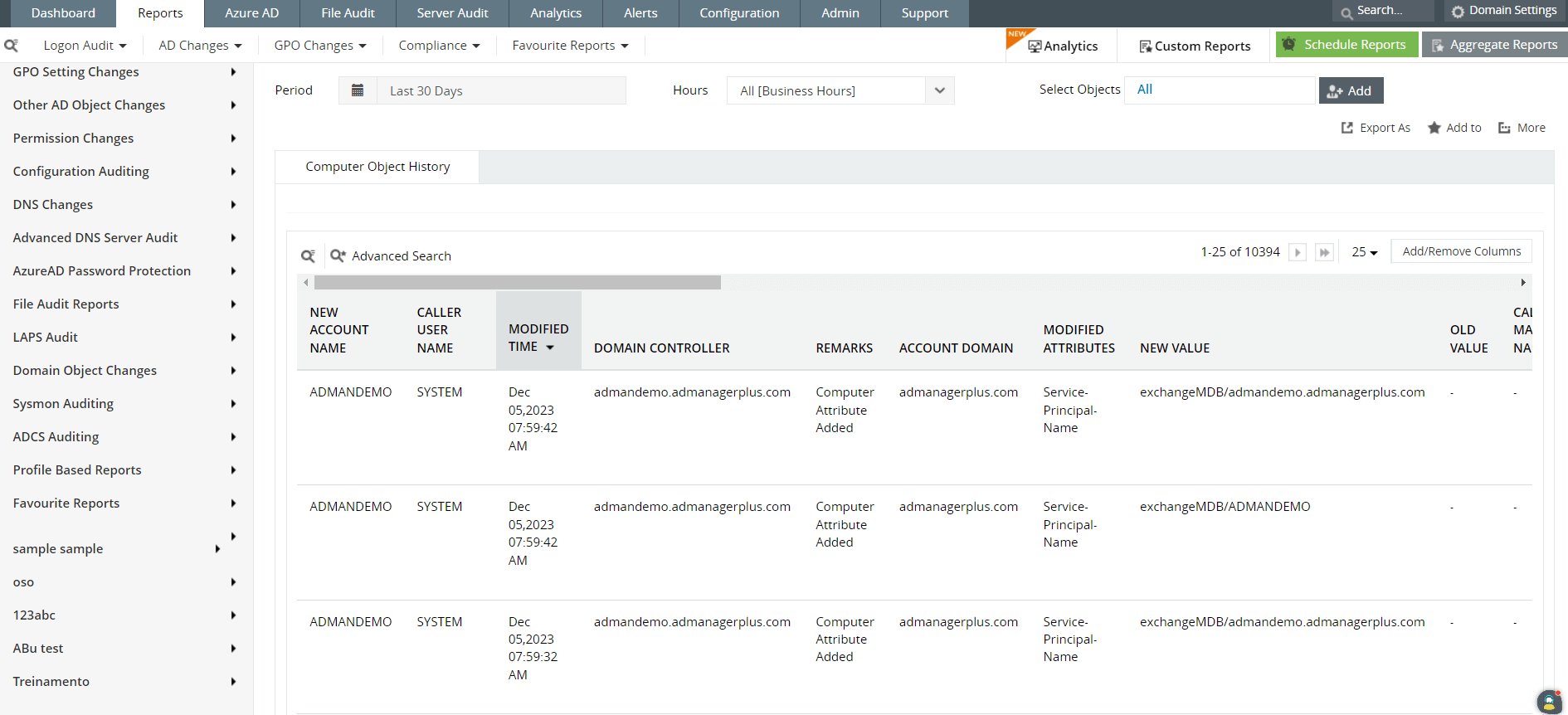Image resolution: width=1568 pixels, height=715 pixels.
Task: Click the top bar search magnifier
Action: coord(1346,12)
